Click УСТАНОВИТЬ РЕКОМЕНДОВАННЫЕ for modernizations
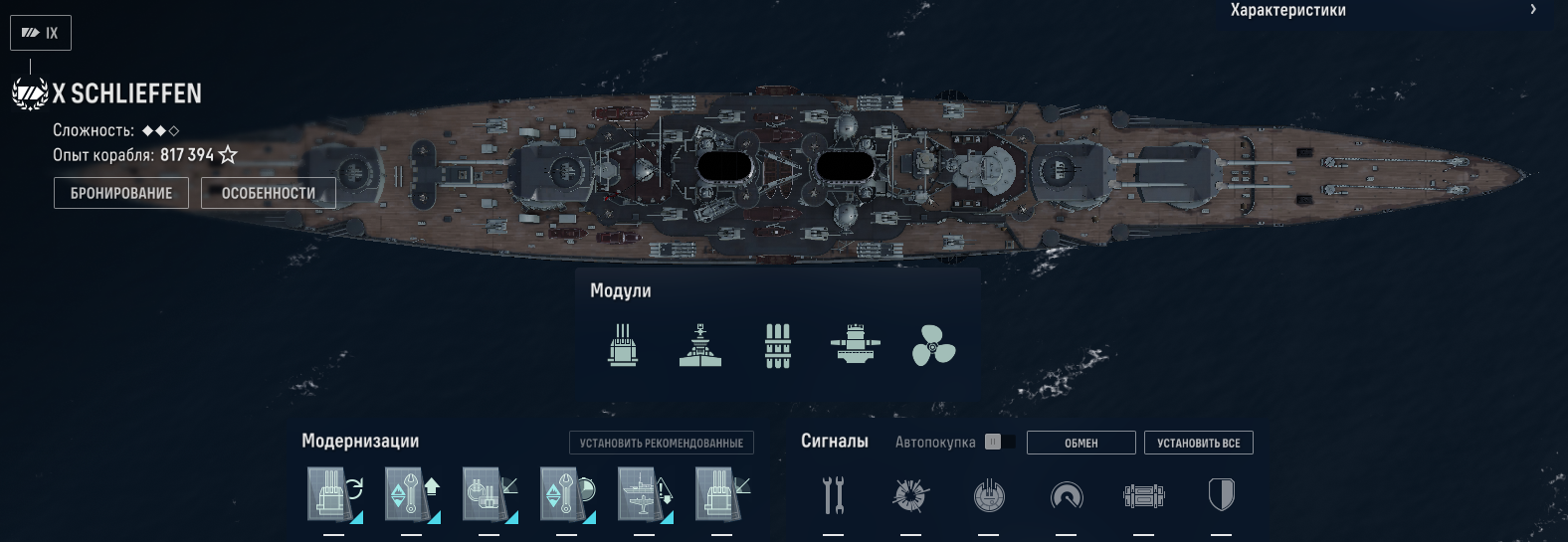The width and height of the screenshot is (1568, 542). (662, 443)
